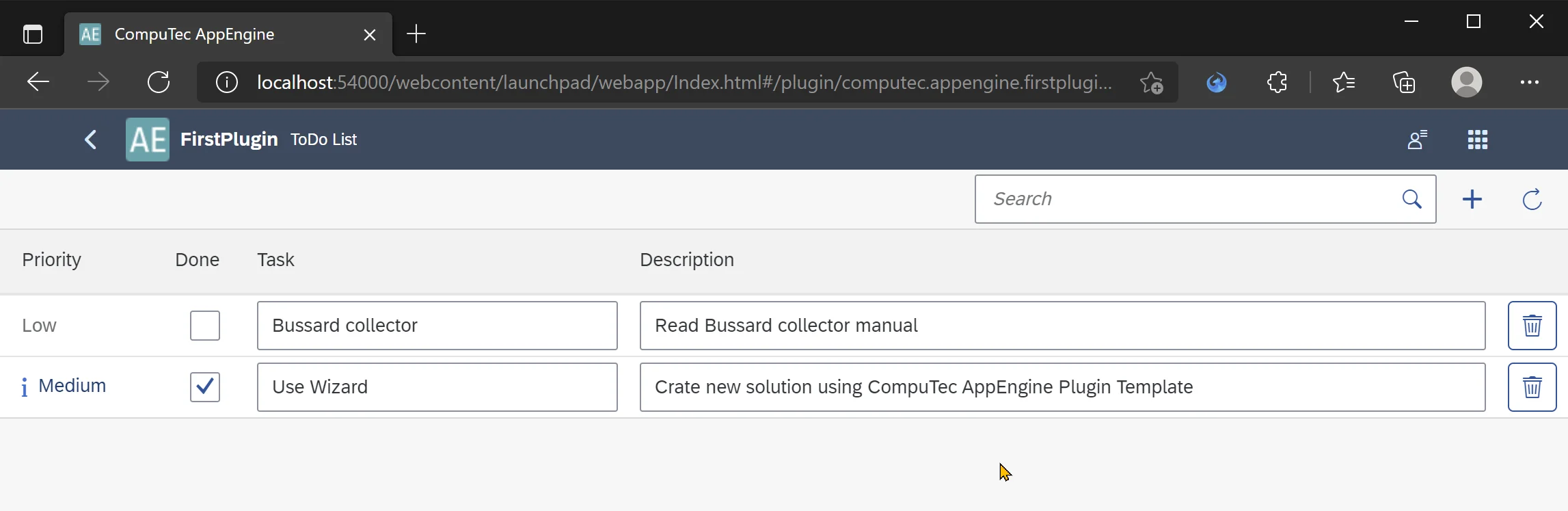The height and width of the screenshot is (511, 1568).
Task: Open a new browser tab
Action: pos(416,34)
